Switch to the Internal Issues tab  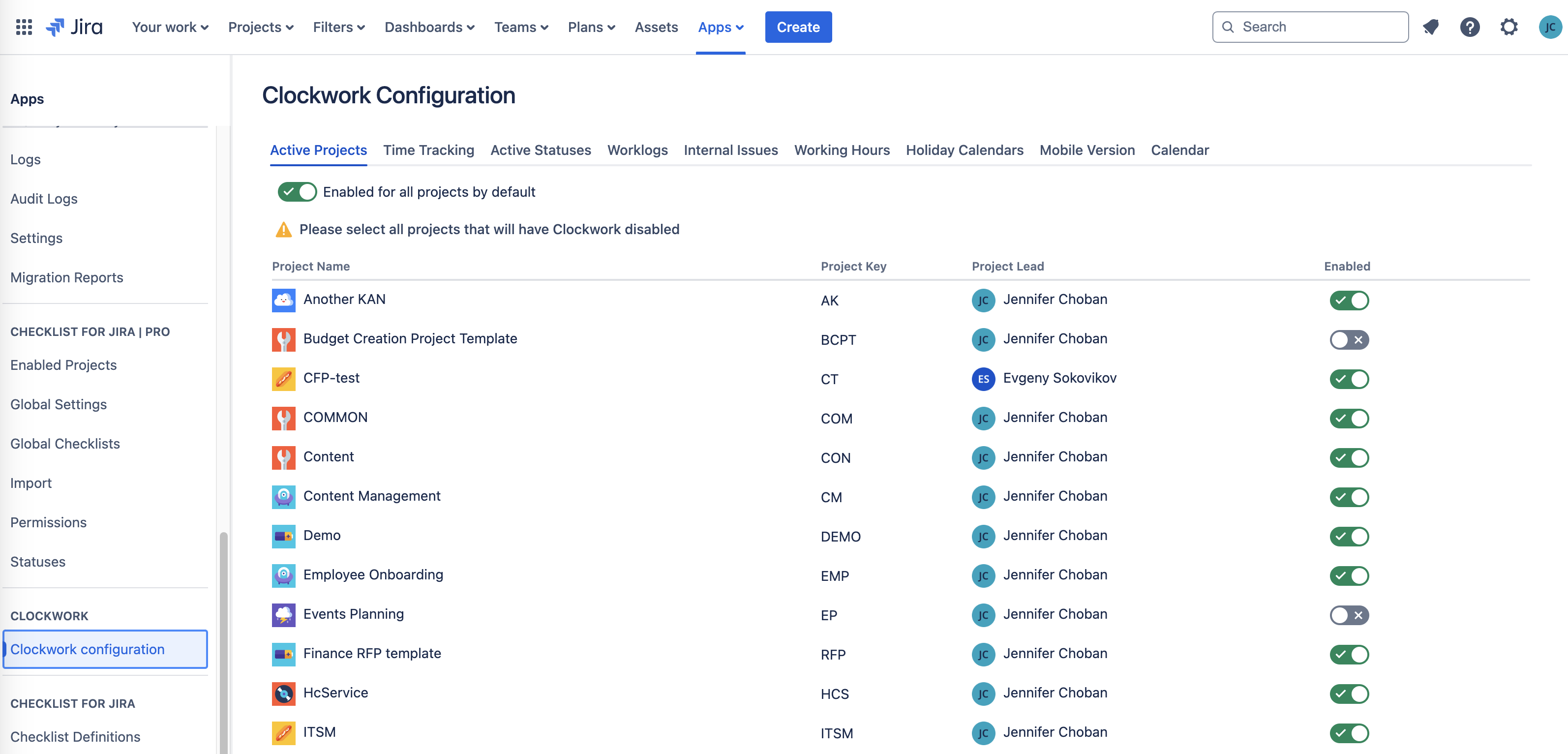[730, 151]
